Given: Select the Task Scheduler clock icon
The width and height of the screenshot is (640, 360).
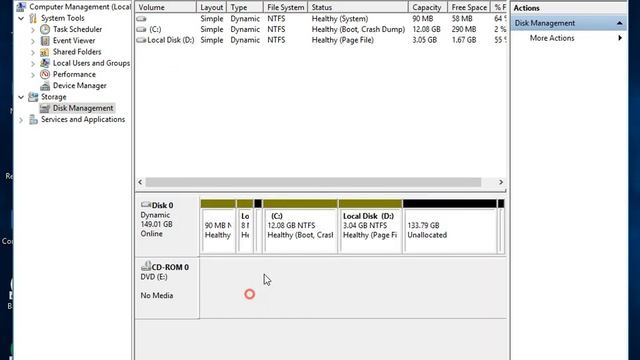Looking at the screenshot, I should [x=45, y=29].
